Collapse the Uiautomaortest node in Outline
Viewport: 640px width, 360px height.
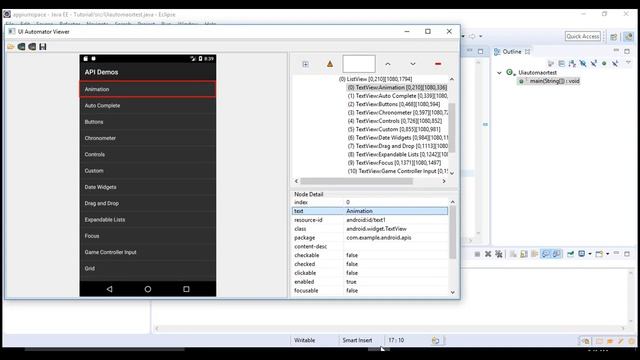[x=499, y=73]
